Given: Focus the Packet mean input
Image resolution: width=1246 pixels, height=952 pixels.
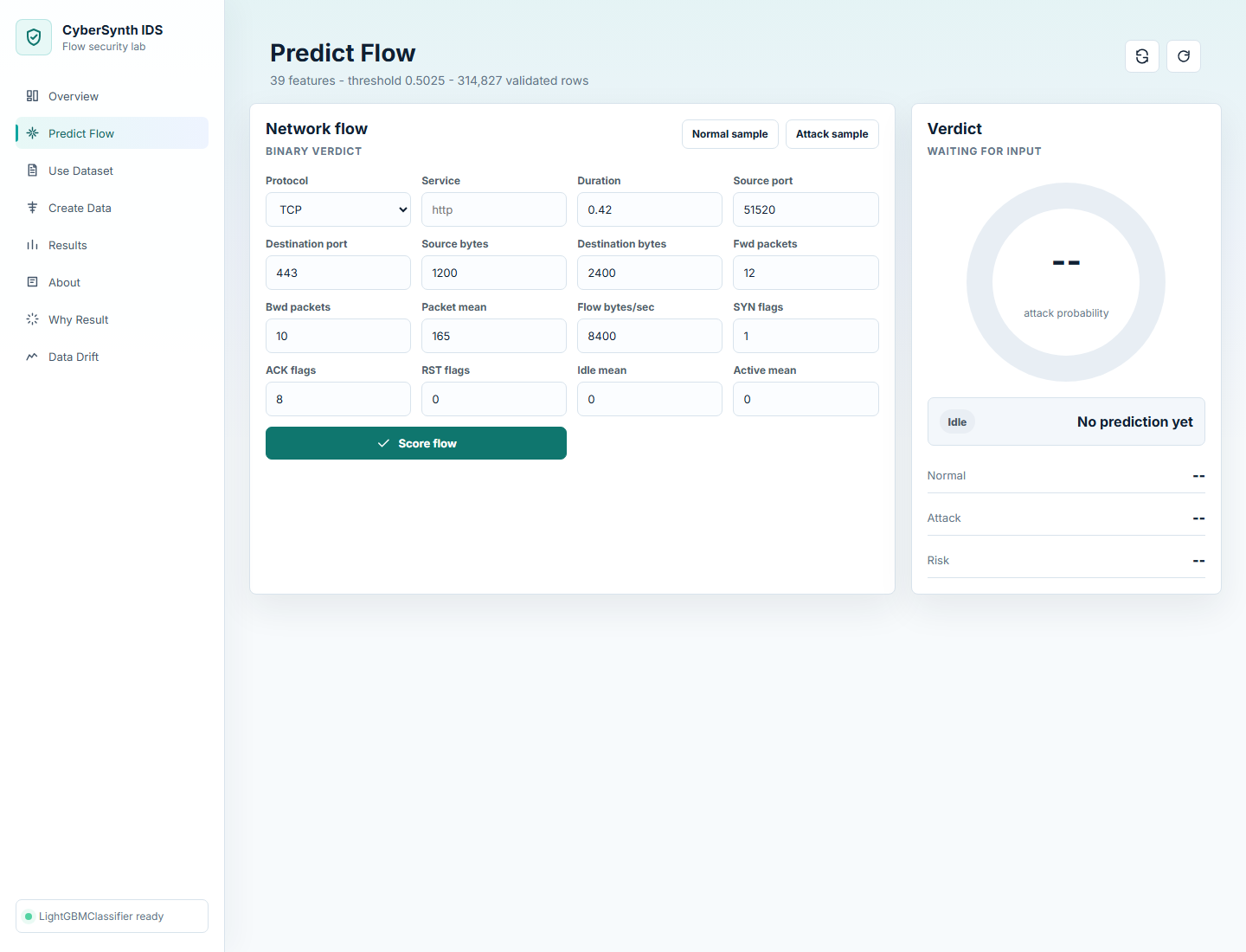Looking at the screenshot, I should (494, 336).
